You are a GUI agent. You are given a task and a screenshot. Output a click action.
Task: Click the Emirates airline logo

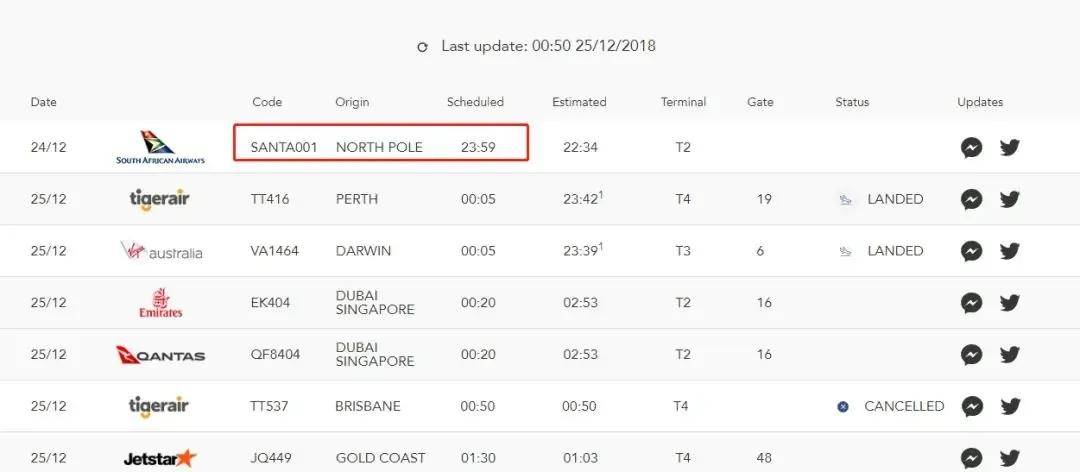(x=161, y=302)
